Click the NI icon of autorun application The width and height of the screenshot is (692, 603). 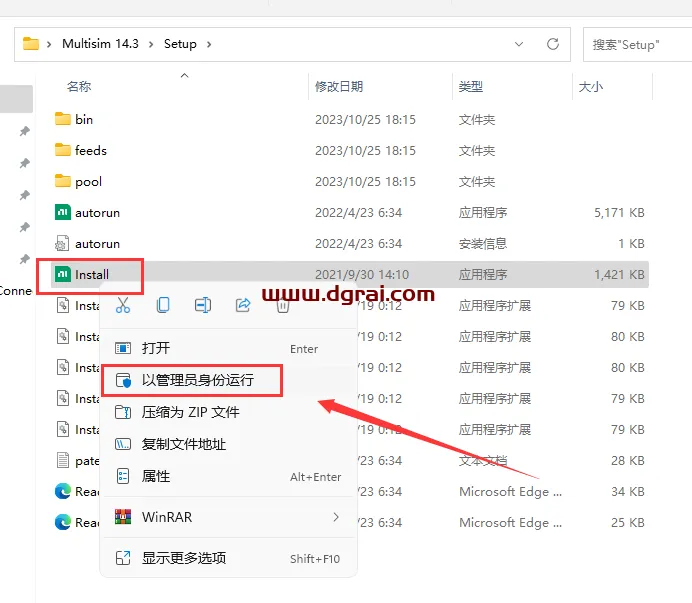tap(63, 212)
